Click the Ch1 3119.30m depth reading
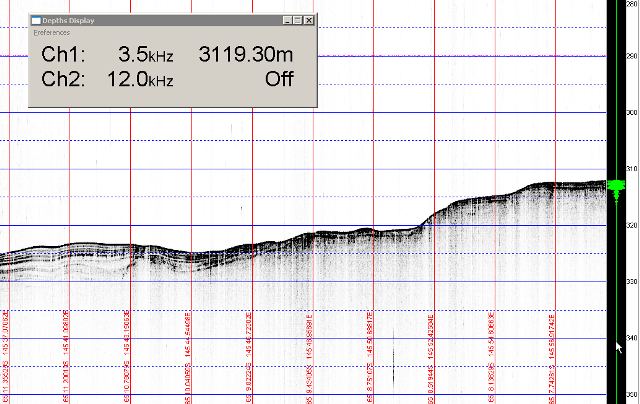 pyautogui.click(x=246, y=54)
